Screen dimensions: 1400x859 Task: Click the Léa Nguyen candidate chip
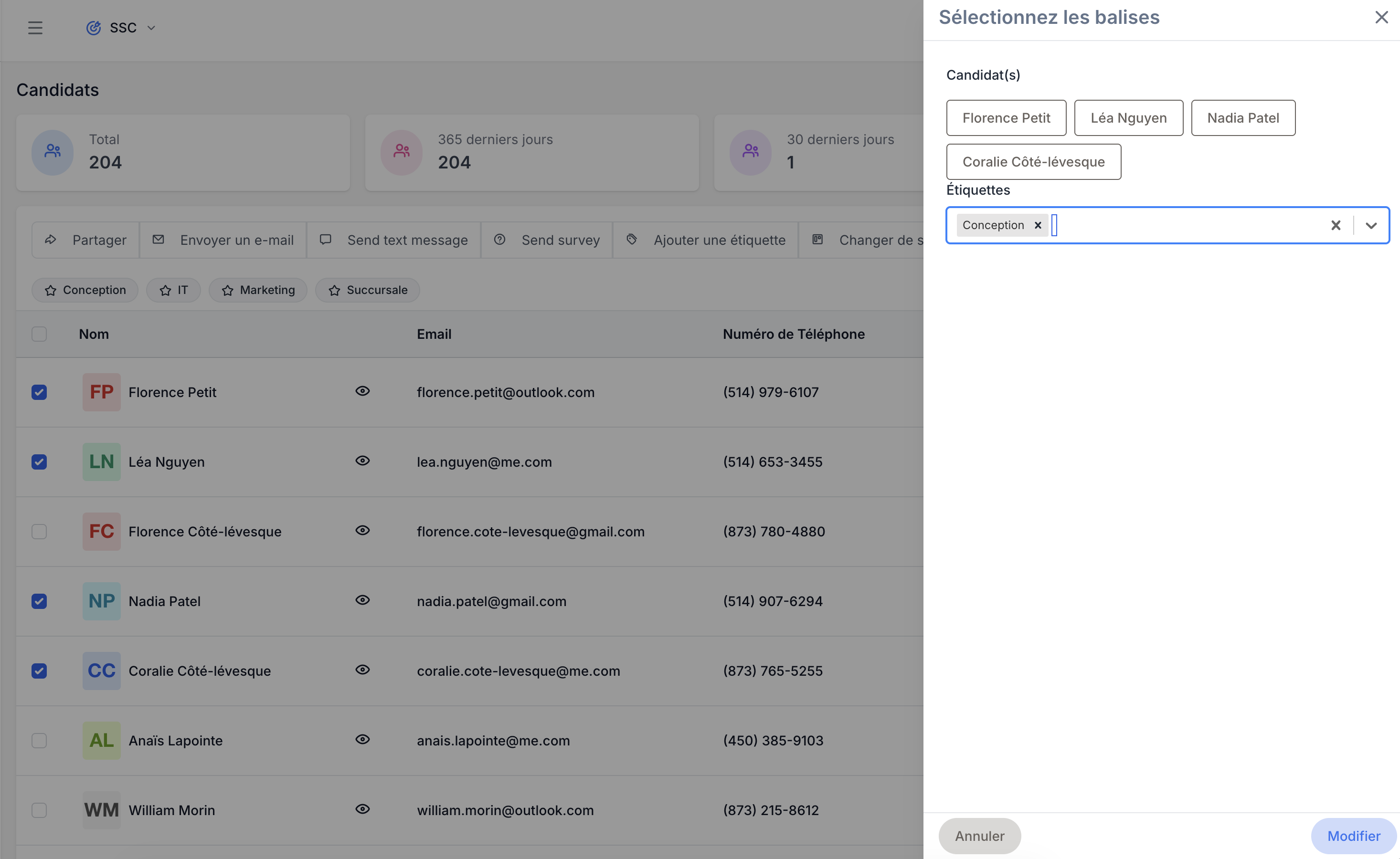pos(1128,117)
